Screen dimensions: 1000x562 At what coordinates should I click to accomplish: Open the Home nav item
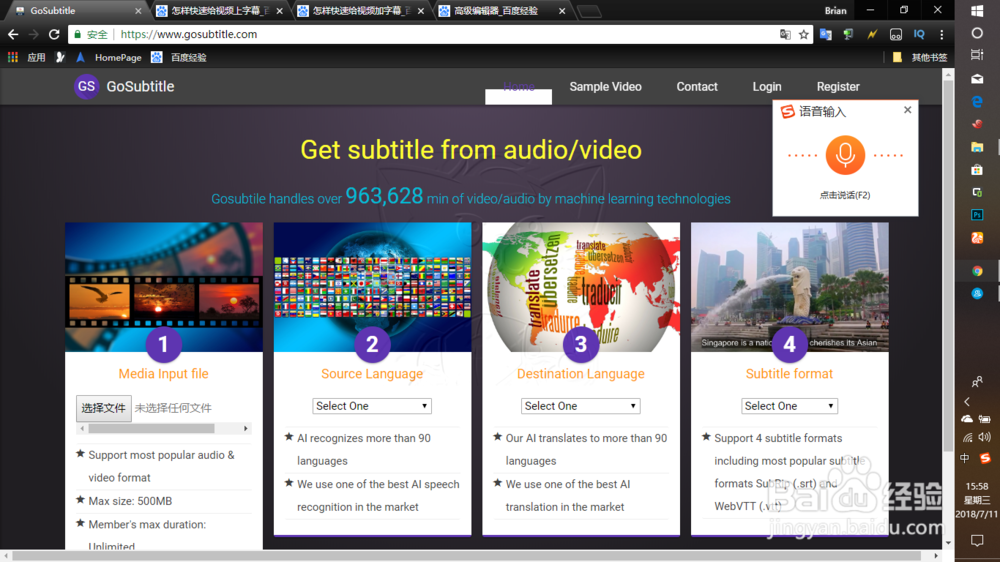click(x=518, y=87)
